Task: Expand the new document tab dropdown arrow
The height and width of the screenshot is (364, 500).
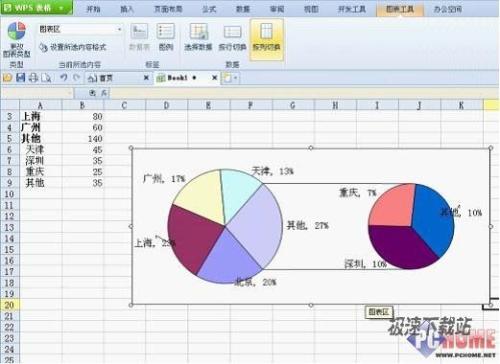Action: (236, 78)
